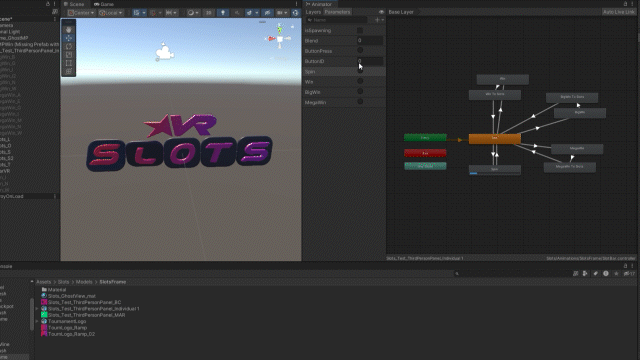Select the Rotate tool in scene overlay

tap(69, 46)
